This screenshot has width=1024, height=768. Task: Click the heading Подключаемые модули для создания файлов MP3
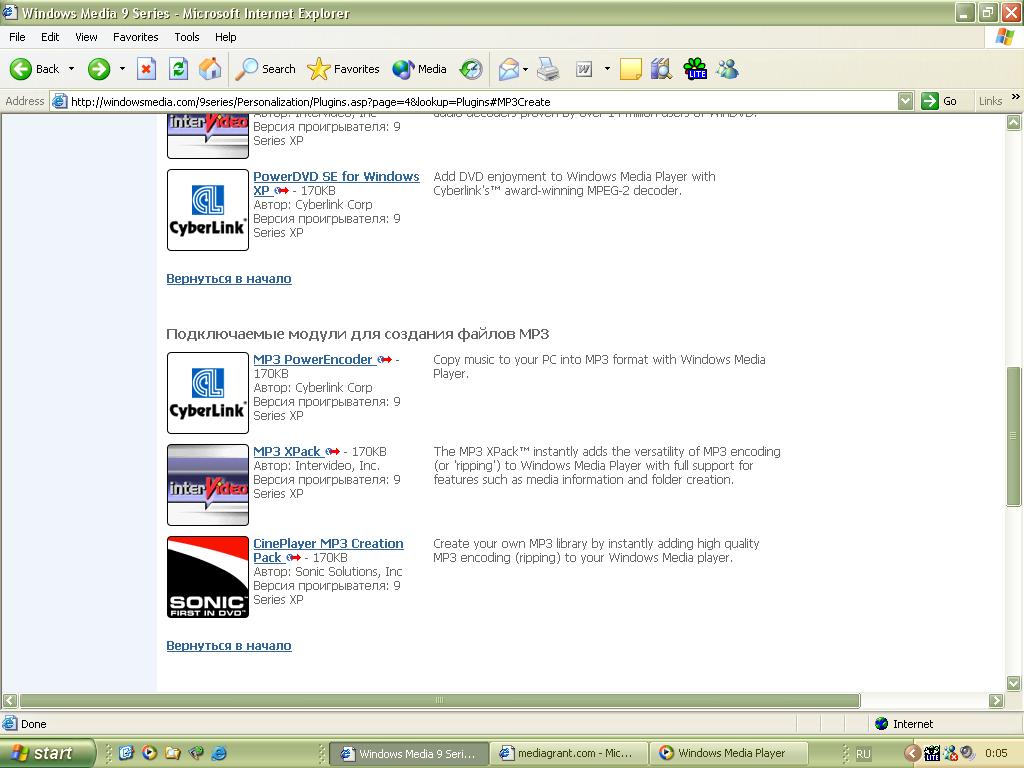(357, 334)
